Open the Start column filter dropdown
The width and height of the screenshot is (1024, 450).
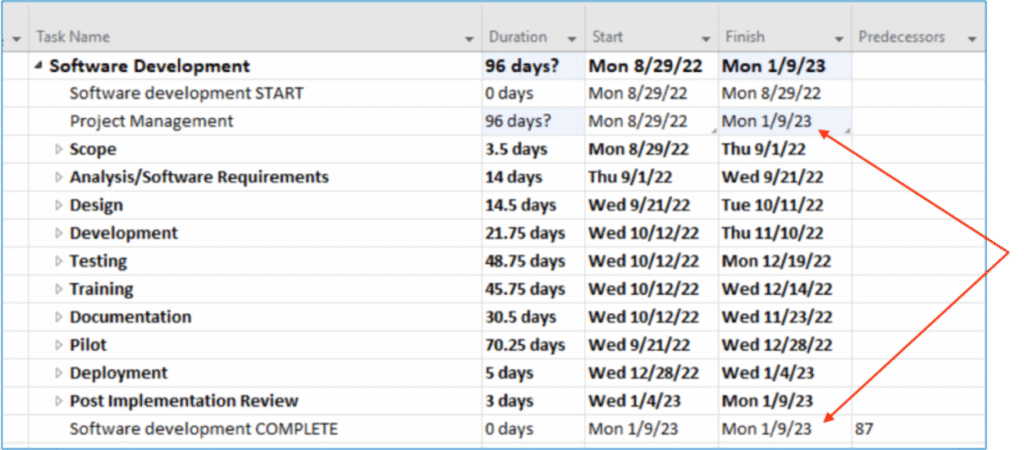click(x=706, y=38)
